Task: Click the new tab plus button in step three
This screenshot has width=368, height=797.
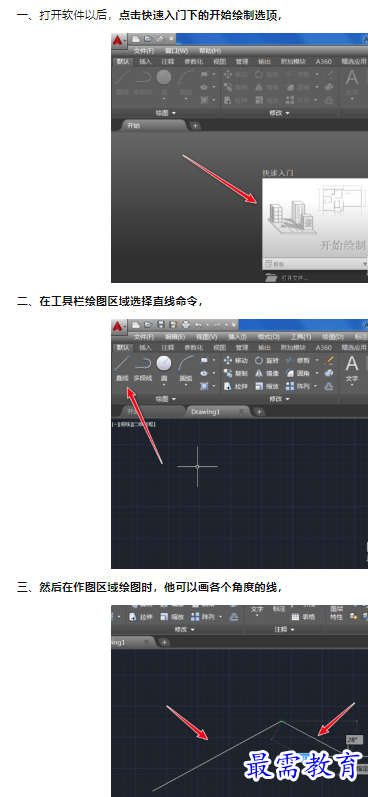Action: point(164,642)
